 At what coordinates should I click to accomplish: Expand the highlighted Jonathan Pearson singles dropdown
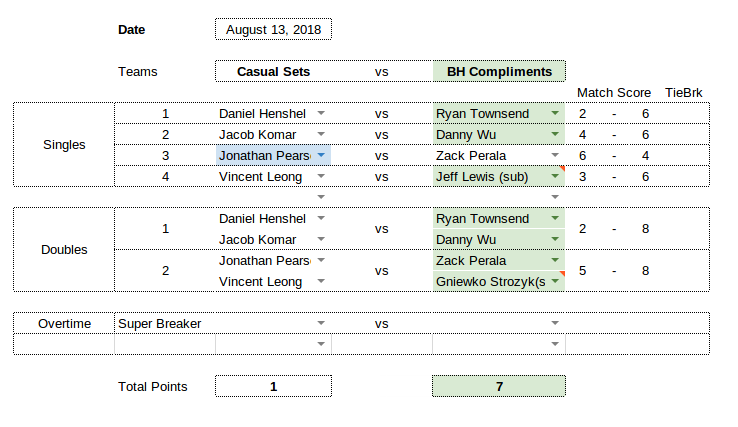tap(321, 155)
